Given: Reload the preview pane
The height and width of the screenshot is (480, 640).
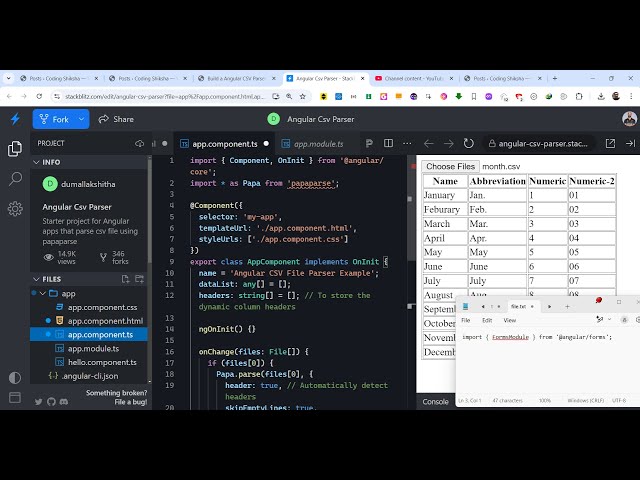Looking at the screenshot, I should pos(470,144).
